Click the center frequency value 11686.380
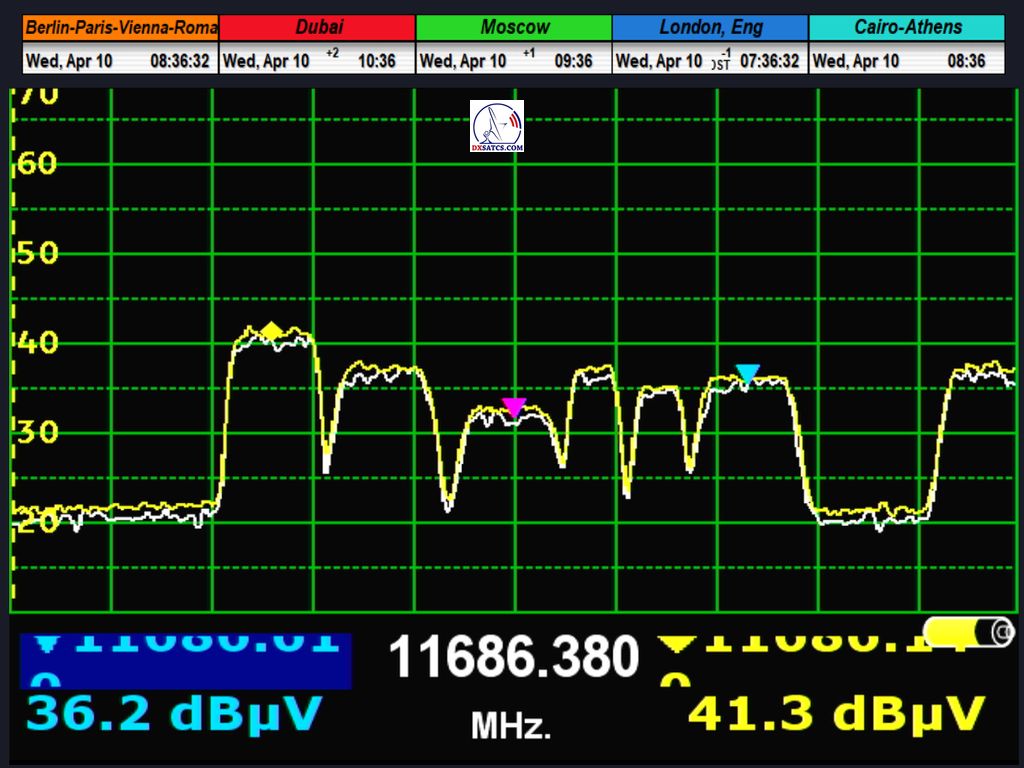 pyautogui.click(x=513, y=658)
